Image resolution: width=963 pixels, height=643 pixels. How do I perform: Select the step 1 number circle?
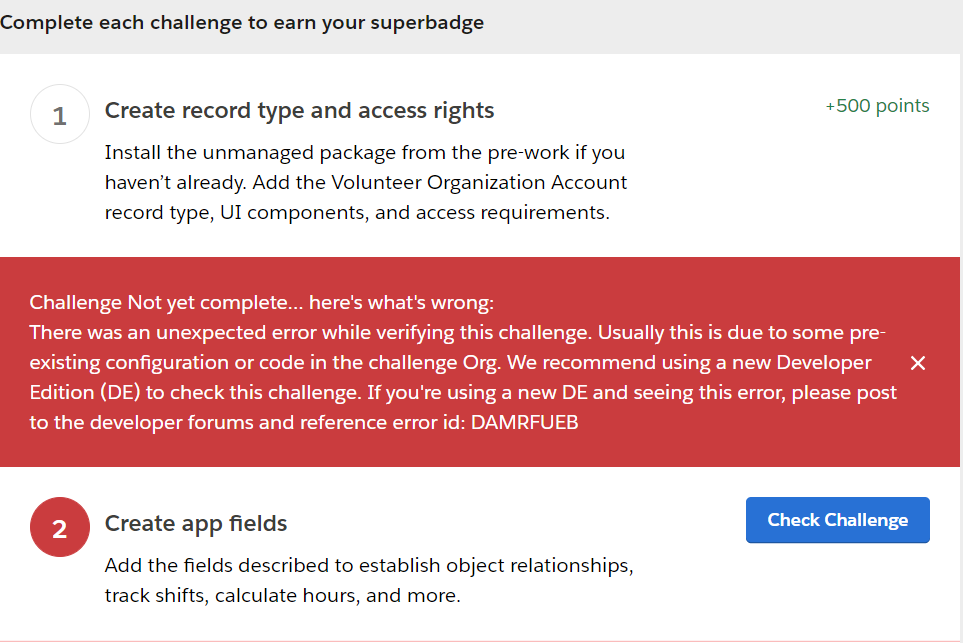60,115
